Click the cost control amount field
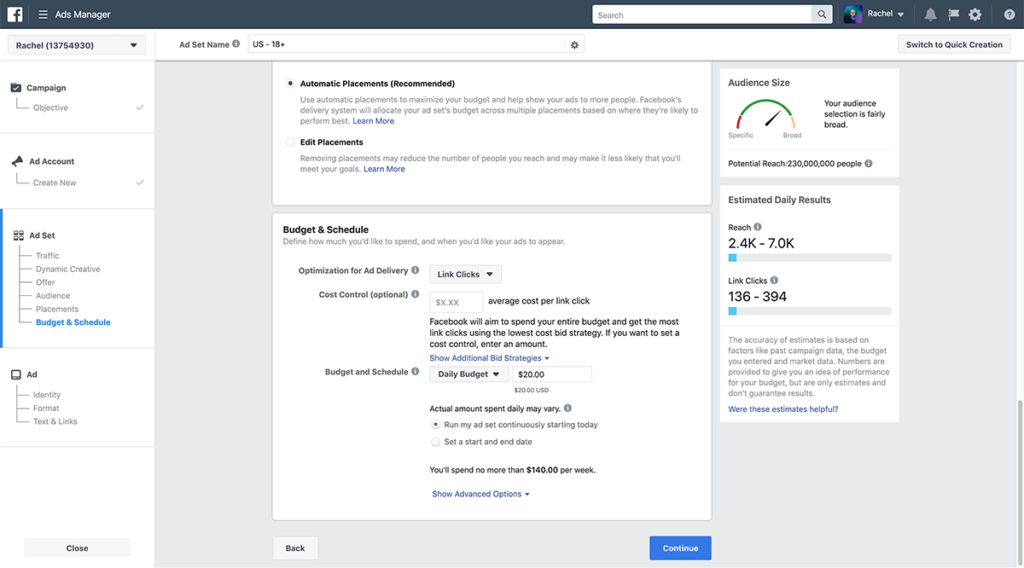The image size is (1024, 568). click(456, 301)
